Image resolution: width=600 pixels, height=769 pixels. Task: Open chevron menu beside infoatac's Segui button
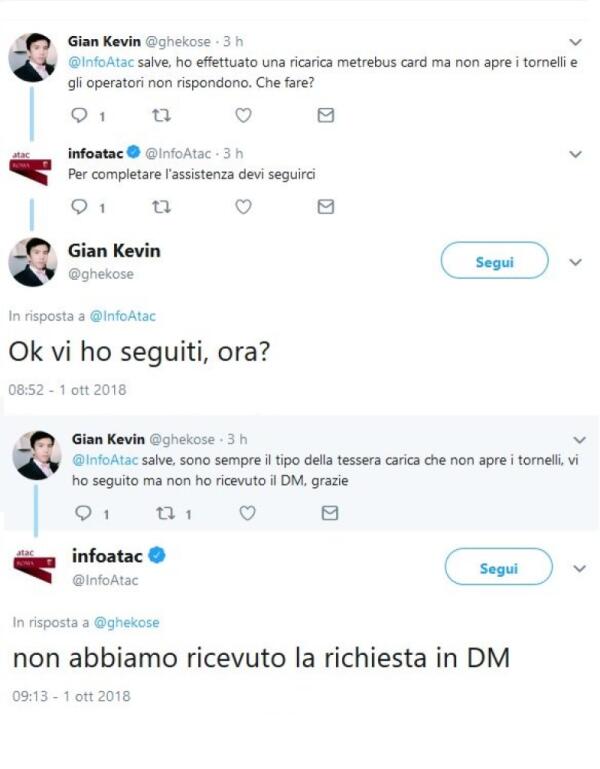(x=579, y=568)
